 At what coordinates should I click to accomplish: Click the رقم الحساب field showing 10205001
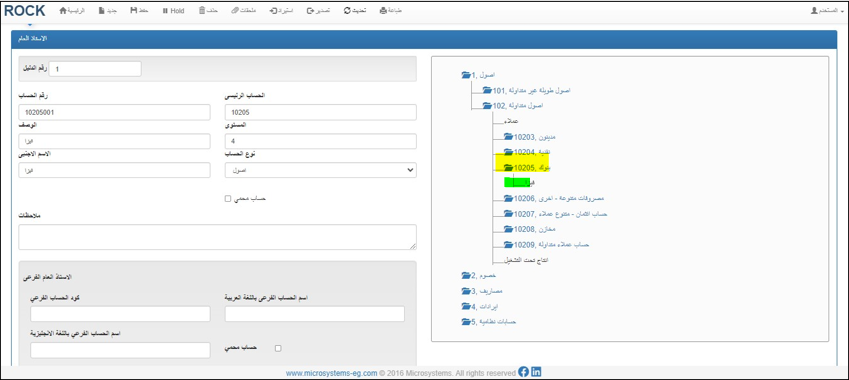tap(114, 113)
